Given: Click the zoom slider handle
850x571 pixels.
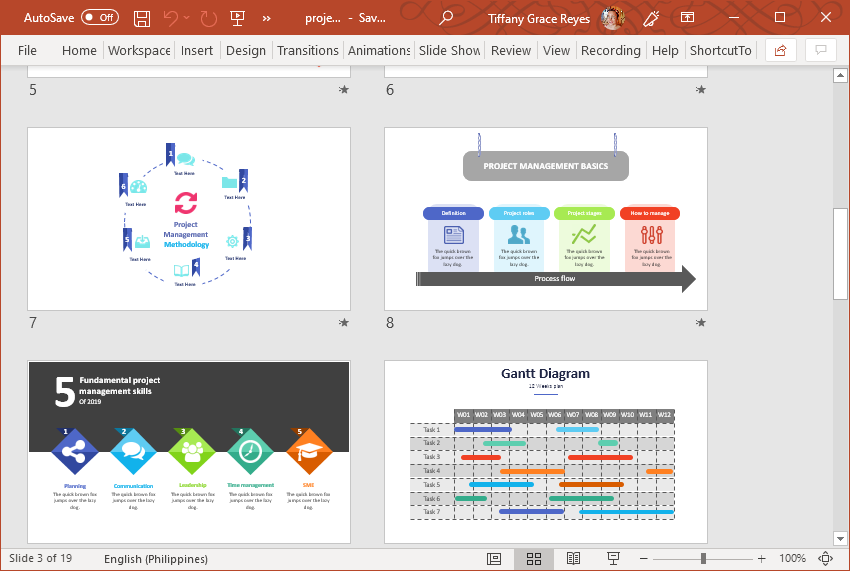Looking at the screenshot, I should [x=704, y=559].
